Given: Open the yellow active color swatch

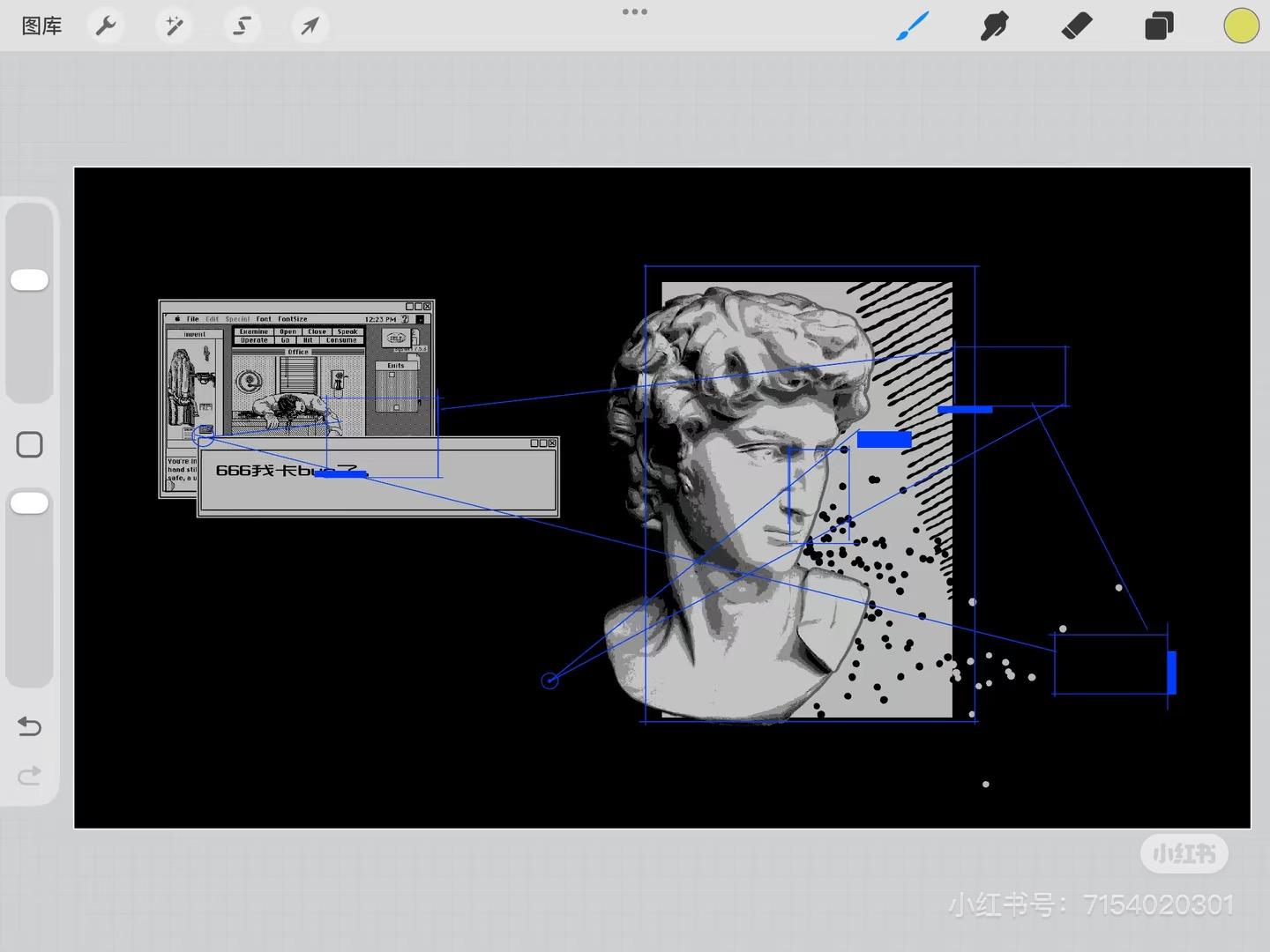Looking at the screenshot, I should [1241, 26].
